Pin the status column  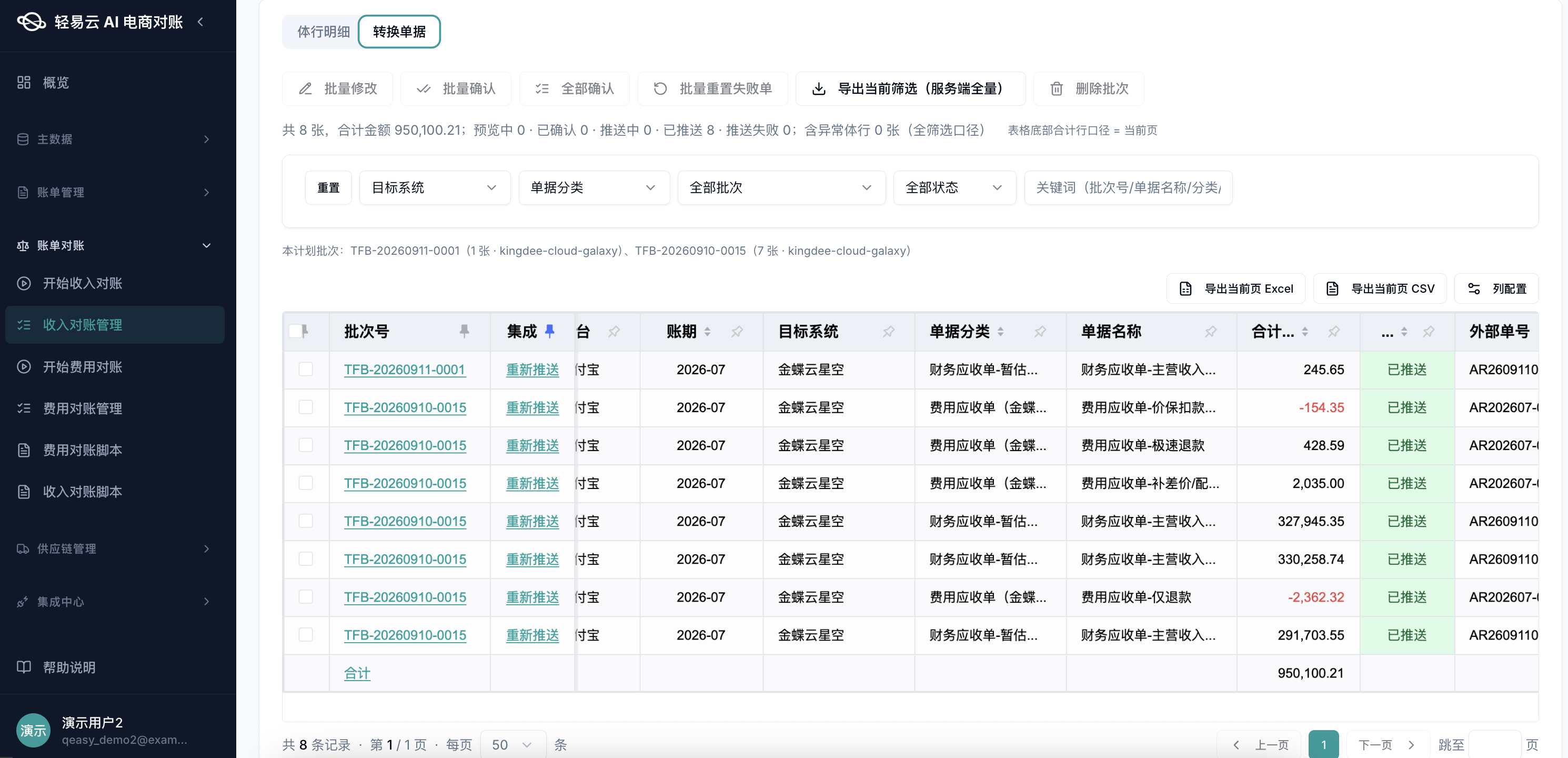click(x=1429, y=331)
